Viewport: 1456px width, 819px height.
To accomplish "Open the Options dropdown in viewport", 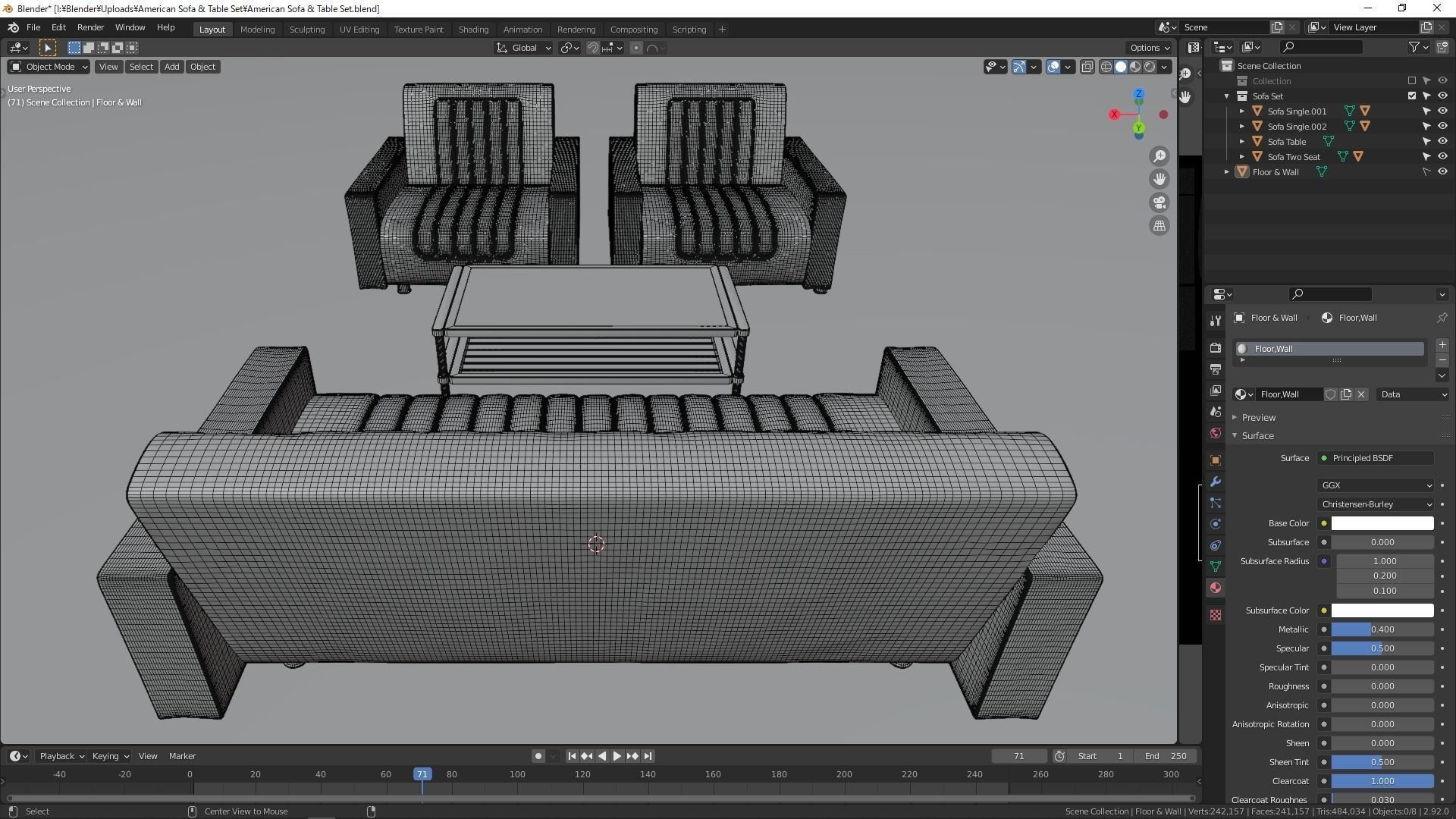I will tap(1150, 48).
